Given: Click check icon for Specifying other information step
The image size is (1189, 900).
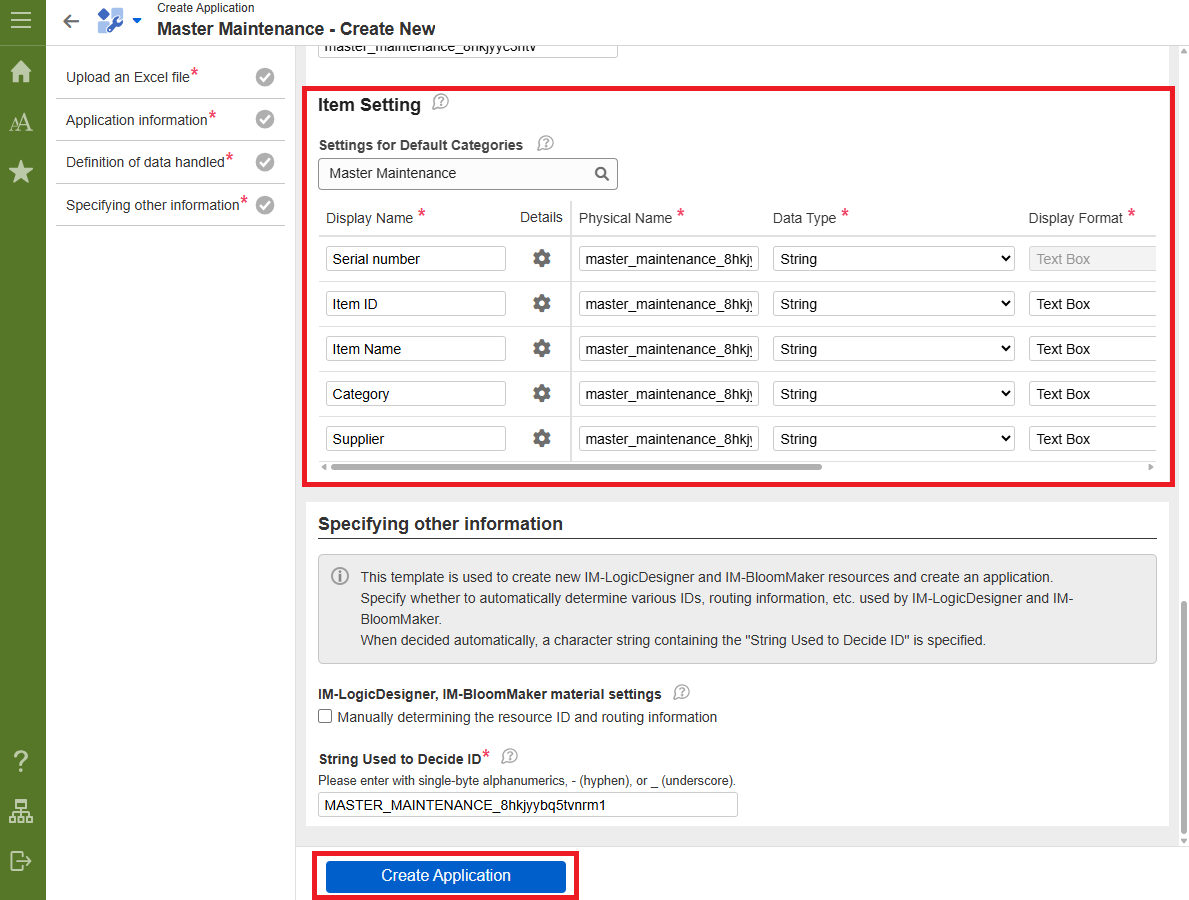Looking at the screenshot, I should click(x=265, y=205).
